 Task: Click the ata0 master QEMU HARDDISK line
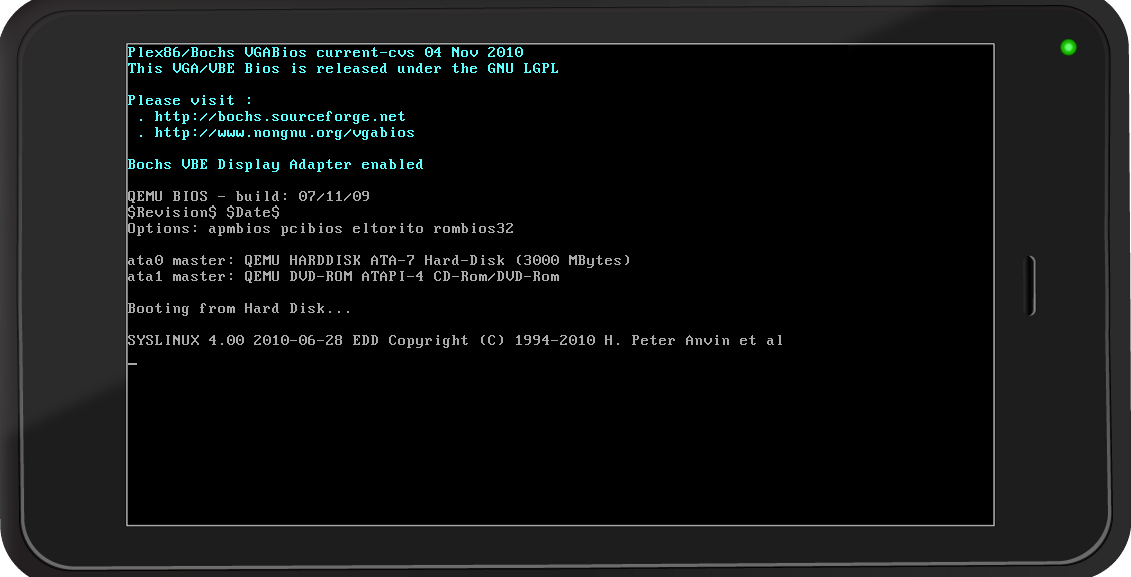[x=379, y=260]
